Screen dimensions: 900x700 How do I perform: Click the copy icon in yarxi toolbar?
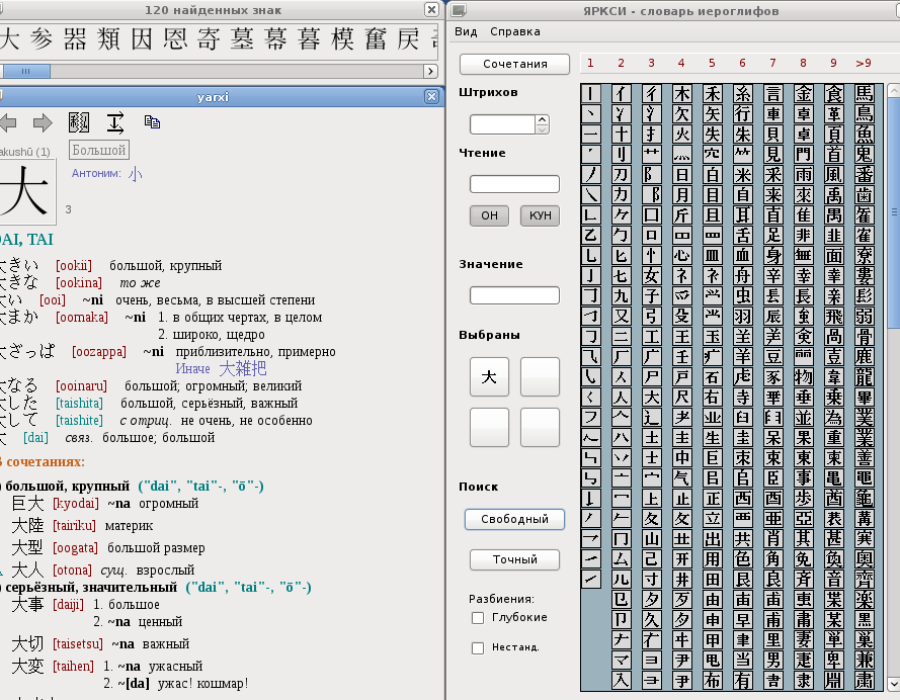(152, 122)
